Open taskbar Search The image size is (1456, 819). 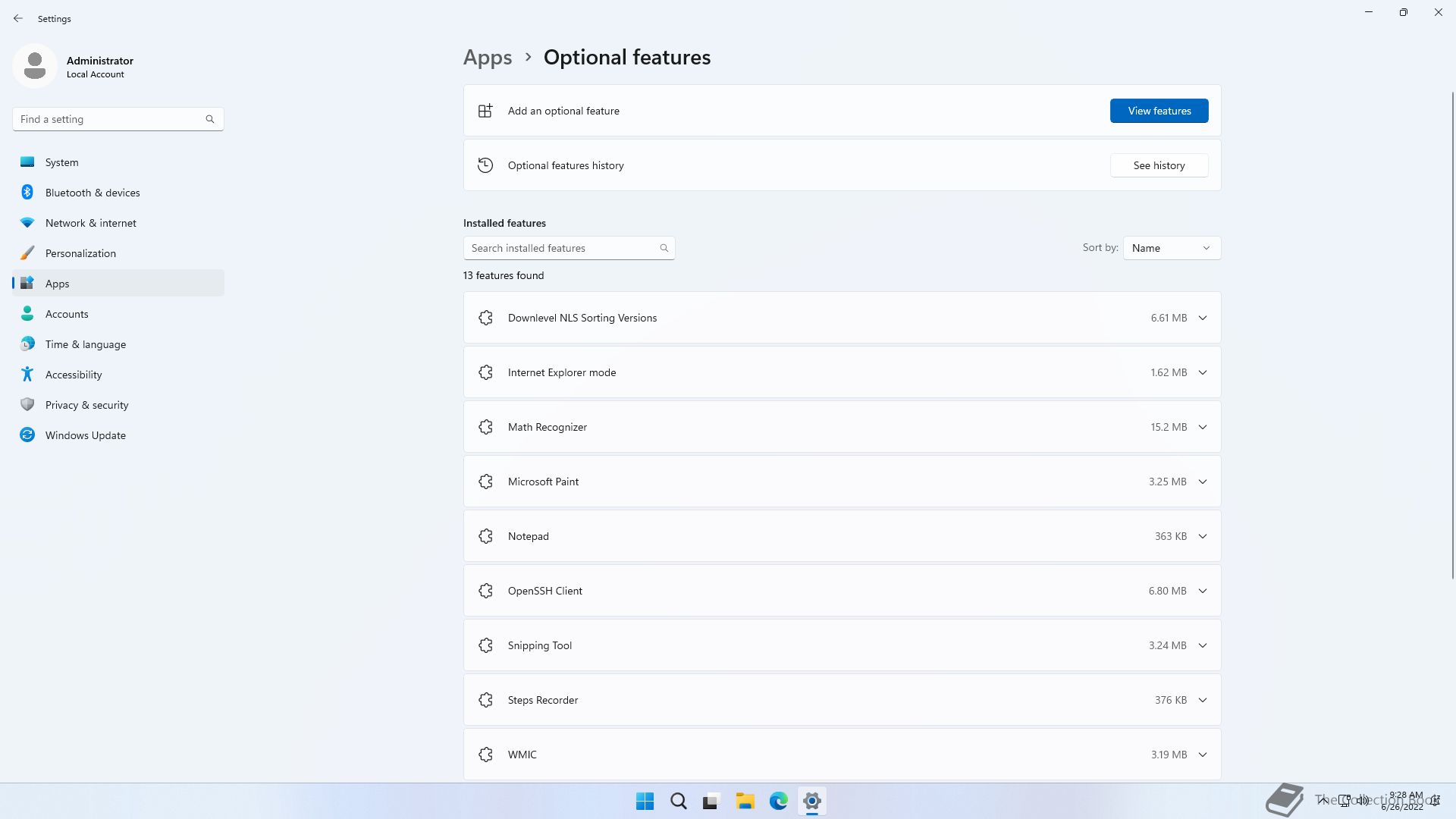[x=679, y=801]
